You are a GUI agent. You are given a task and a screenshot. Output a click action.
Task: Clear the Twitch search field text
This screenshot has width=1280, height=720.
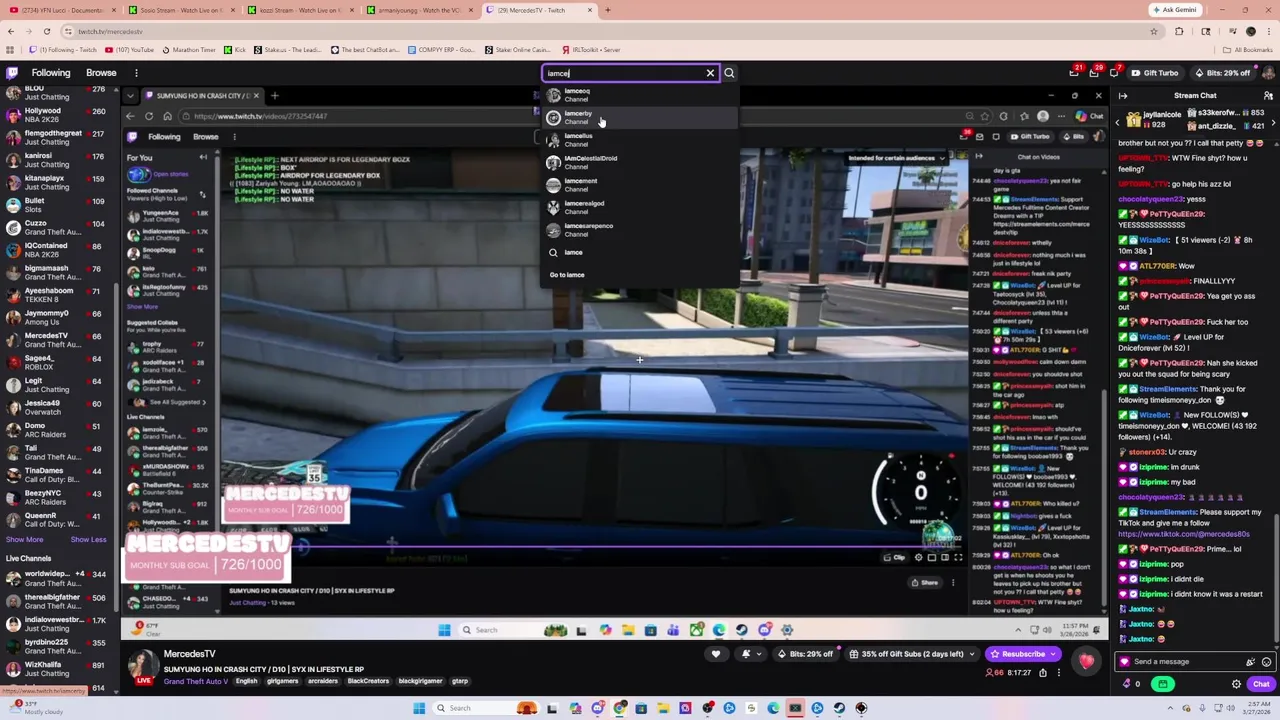(x=710, y=73)
